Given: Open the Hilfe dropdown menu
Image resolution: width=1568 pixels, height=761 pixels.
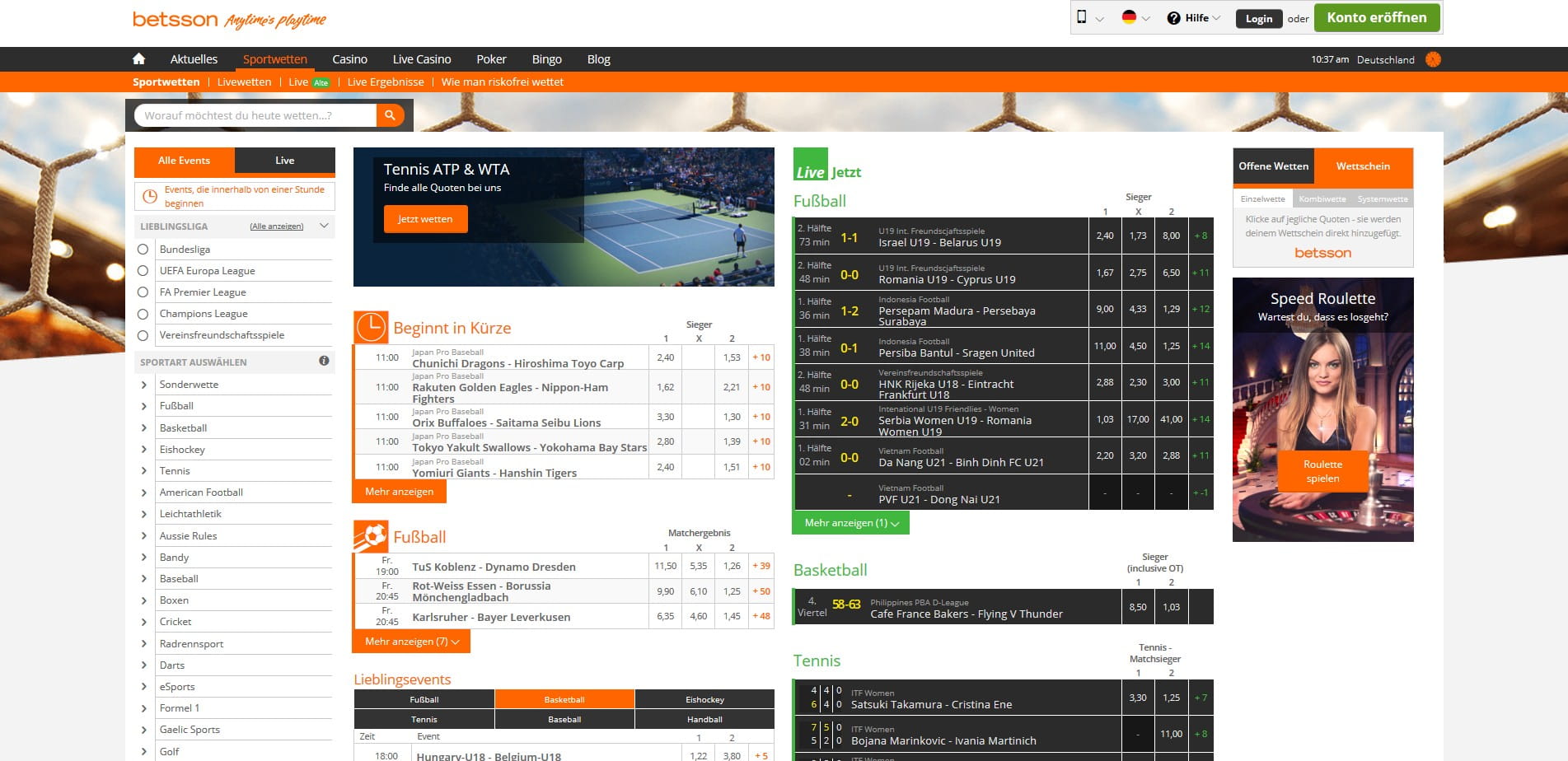Looking at the screenshot, I should [x=1194, y=18].
